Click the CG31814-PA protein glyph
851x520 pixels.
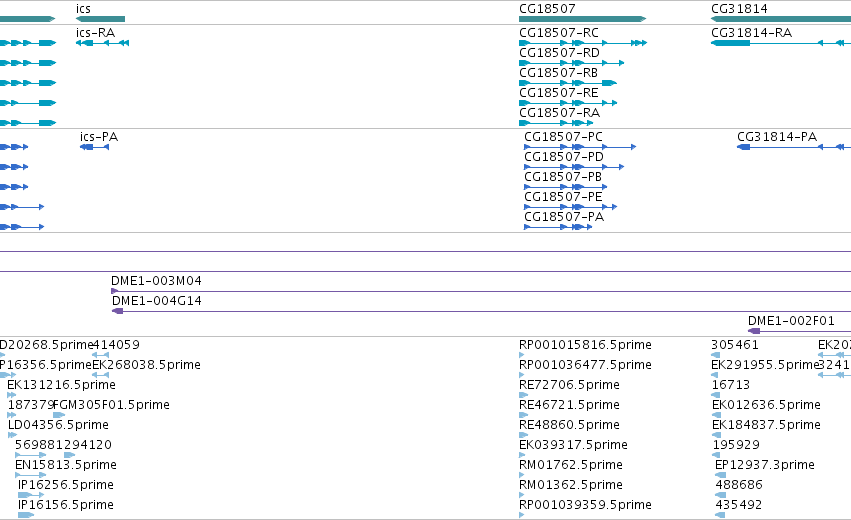[794, 147]
